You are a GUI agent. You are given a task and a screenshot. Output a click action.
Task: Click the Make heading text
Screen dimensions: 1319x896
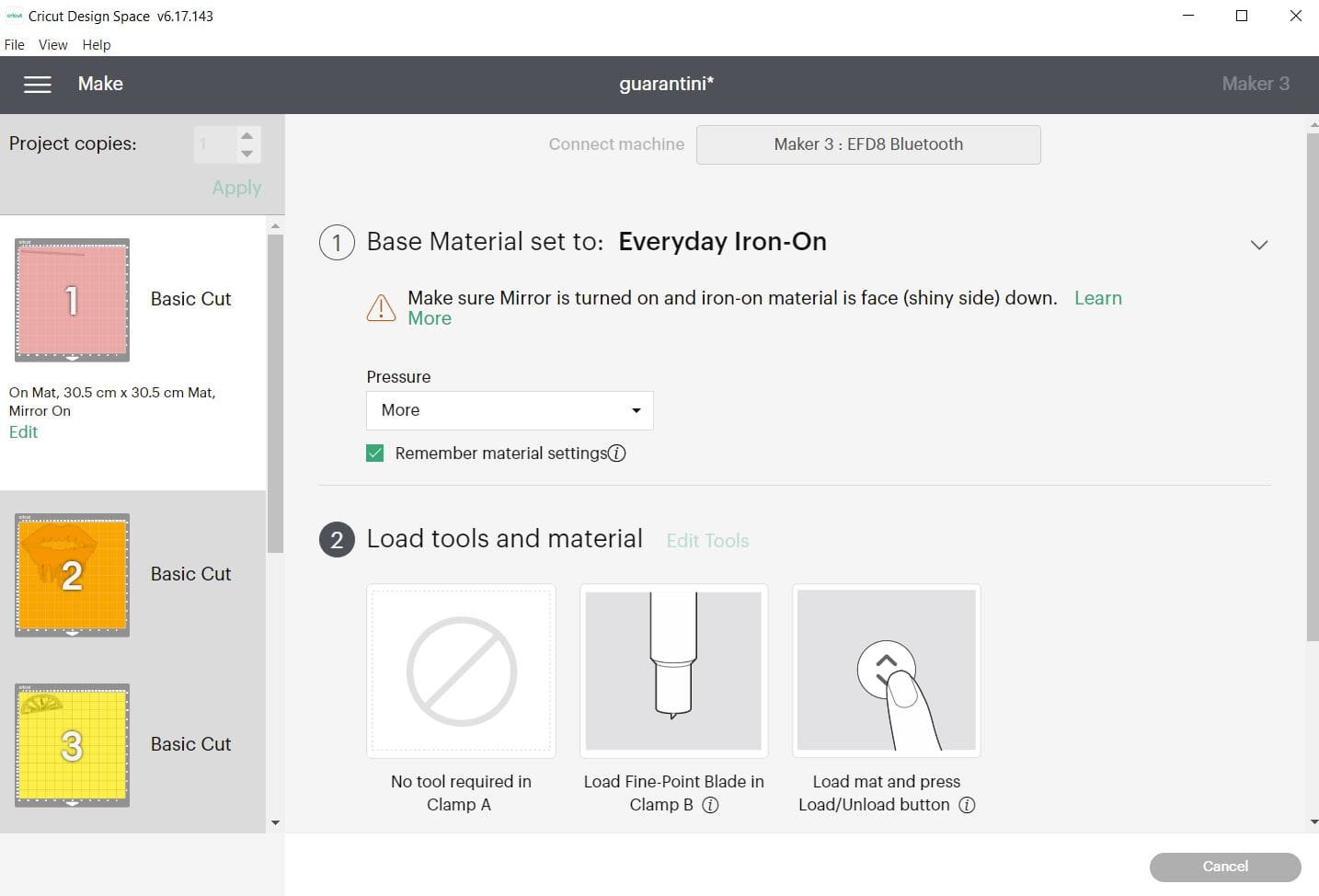[100, 84]
